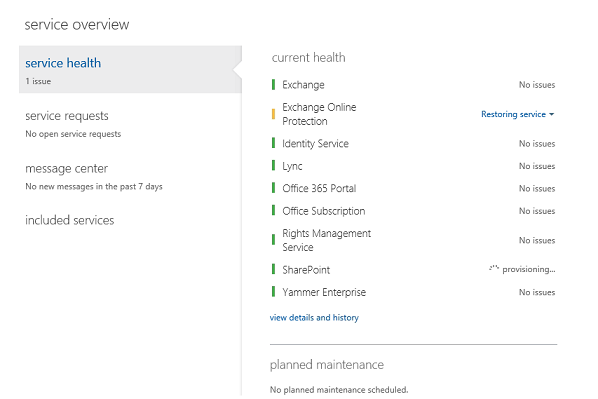Expand the Restoring service dropdown

tap(517, 114)
